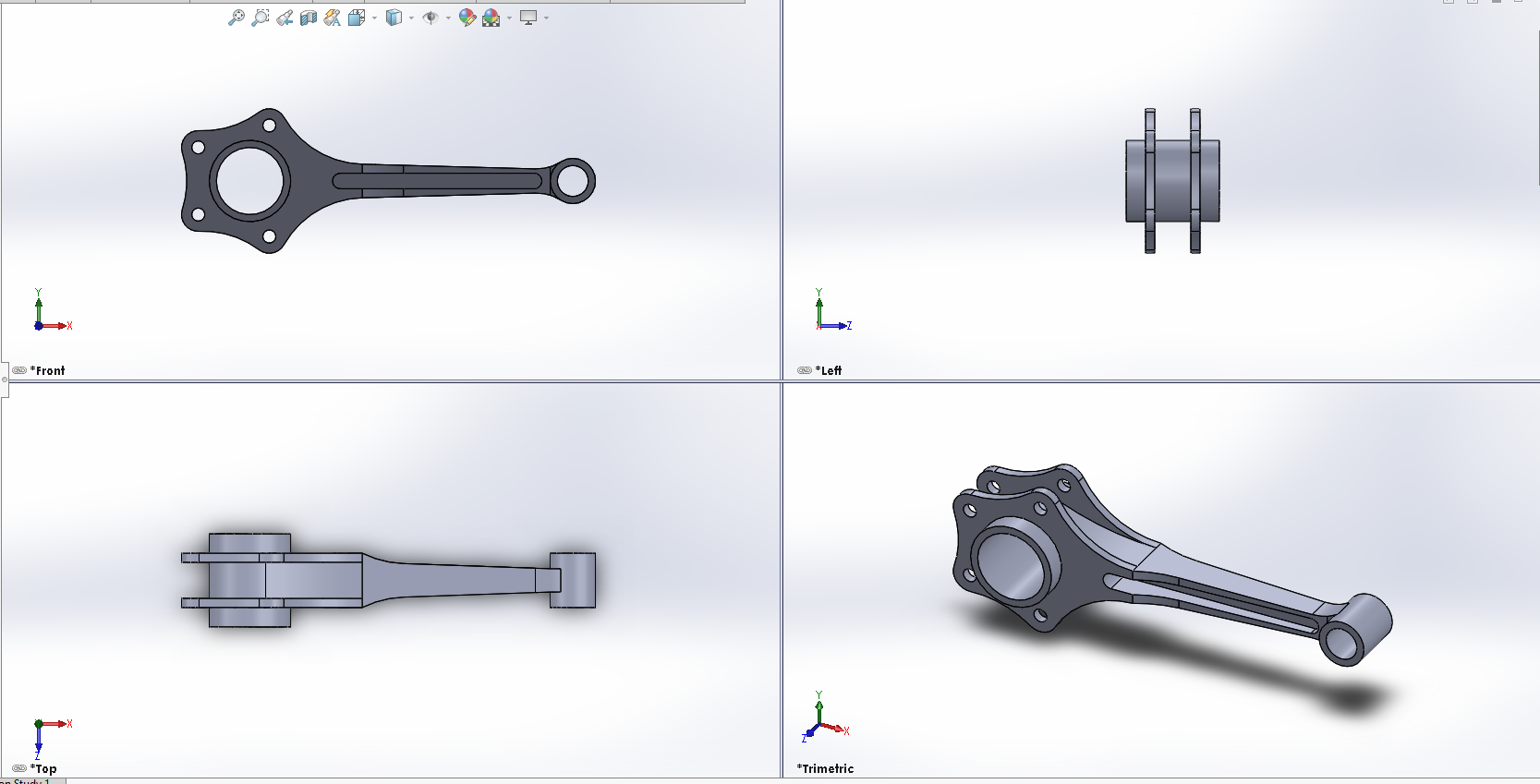Select the cylindrical hub in the Left view
1540x784 pixels.
click(x=1172, y=181)
